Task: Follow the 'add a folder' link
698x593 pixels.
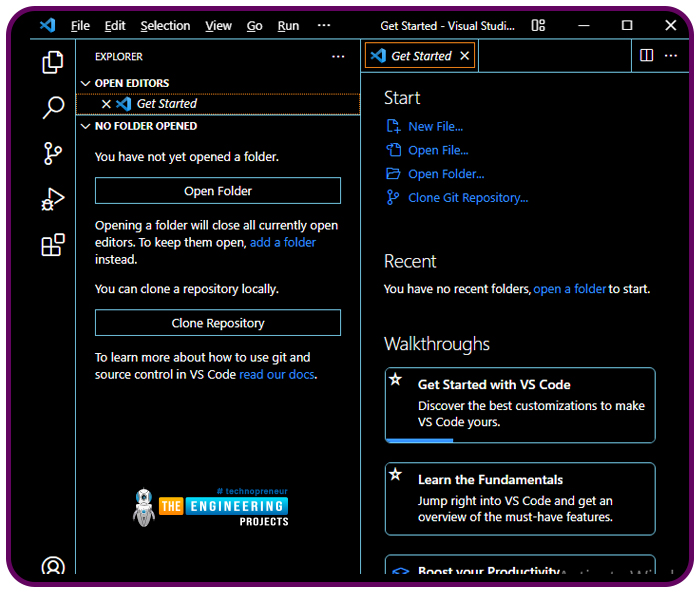Action: point(283,243)
